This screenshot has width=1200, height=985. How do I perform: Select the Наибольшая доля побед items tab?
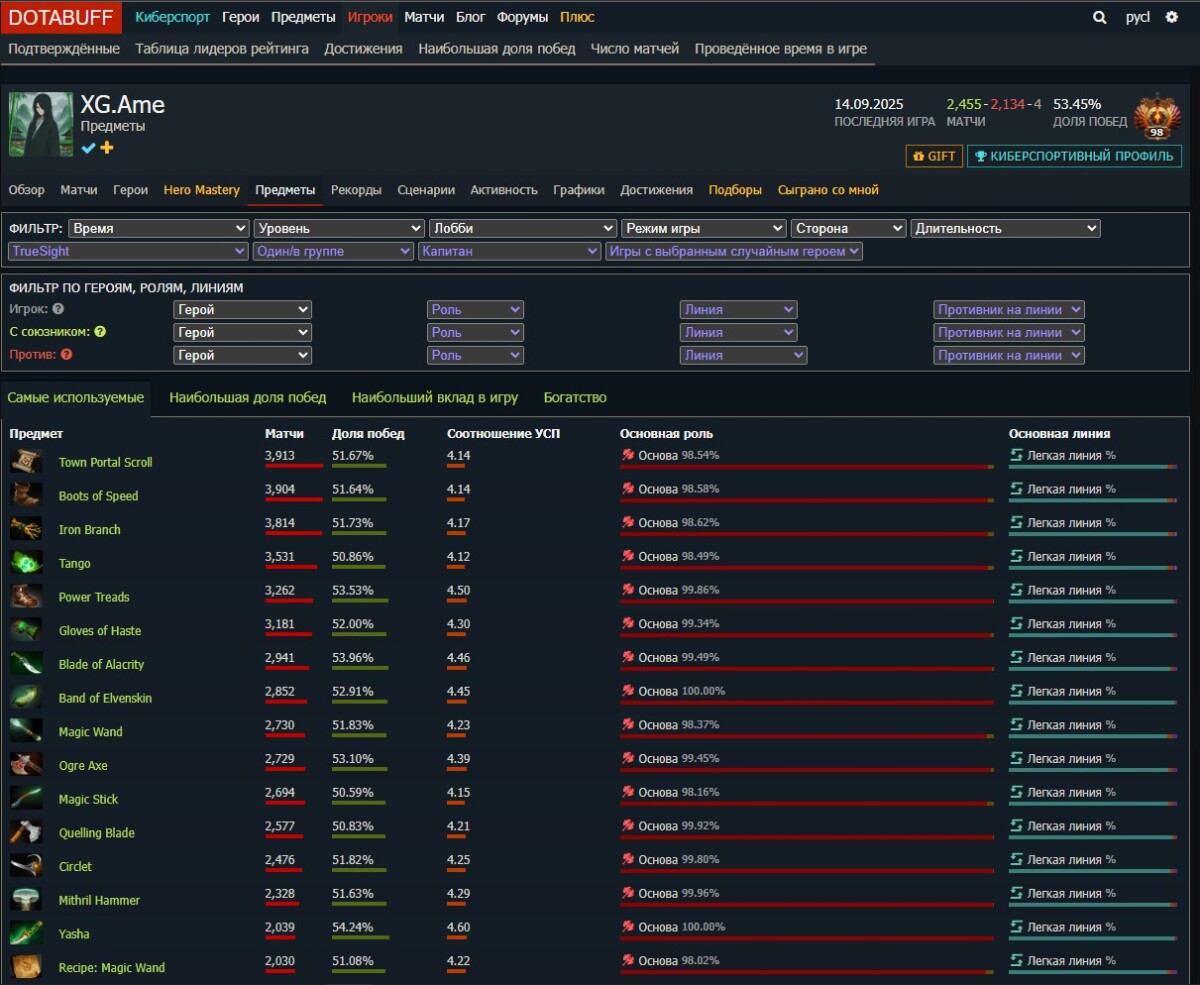tap(248, 397)
